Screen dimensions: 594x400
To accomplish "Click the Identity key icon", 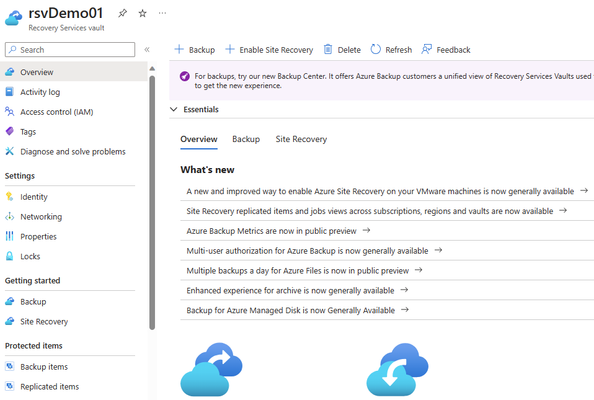I will click(9, 197).
